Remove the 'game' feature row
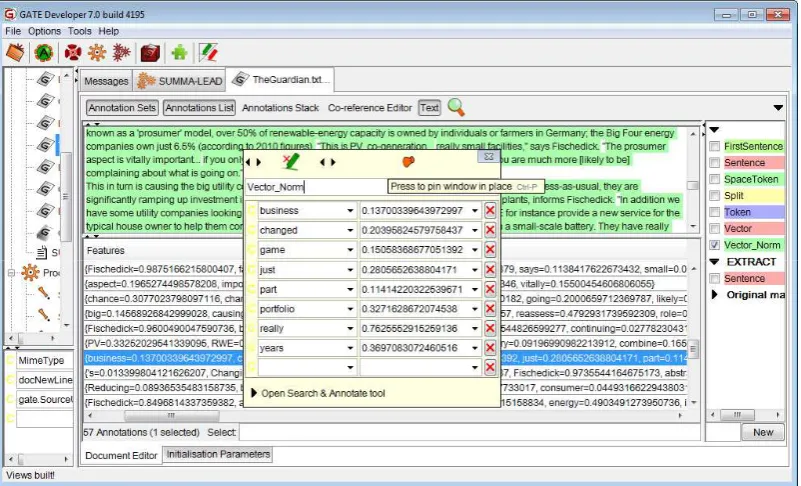The height and width of the screenshot is (486, 801). point(490,250)
